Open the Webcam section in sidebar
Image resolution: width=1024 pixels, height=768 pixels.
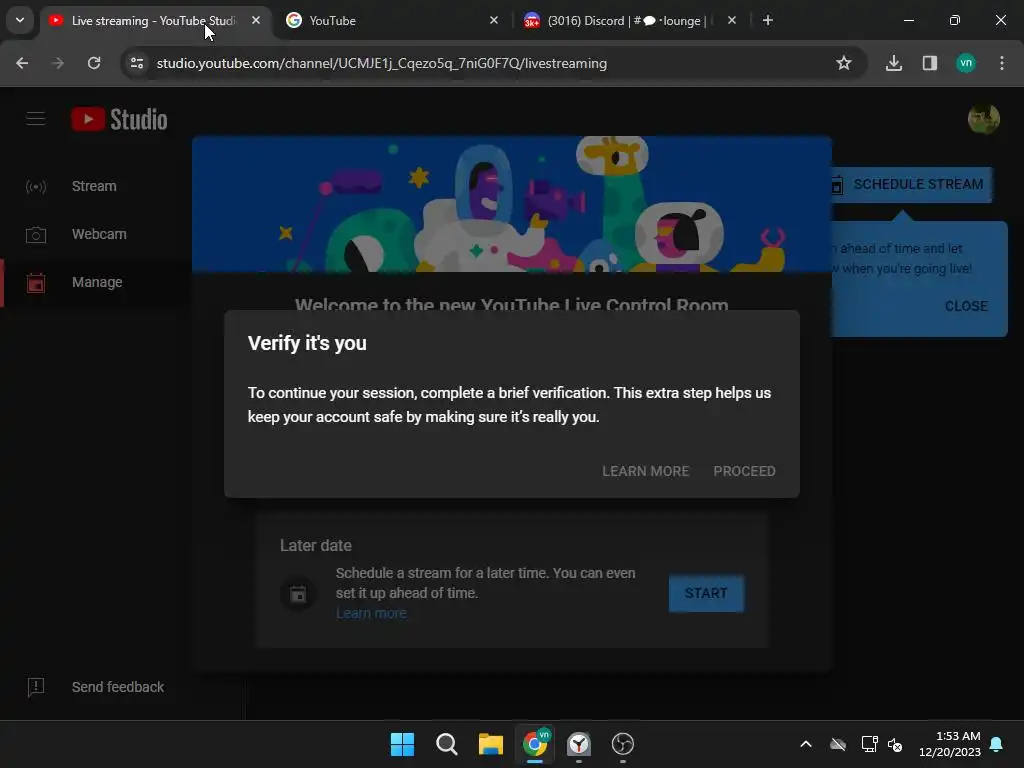96,234
